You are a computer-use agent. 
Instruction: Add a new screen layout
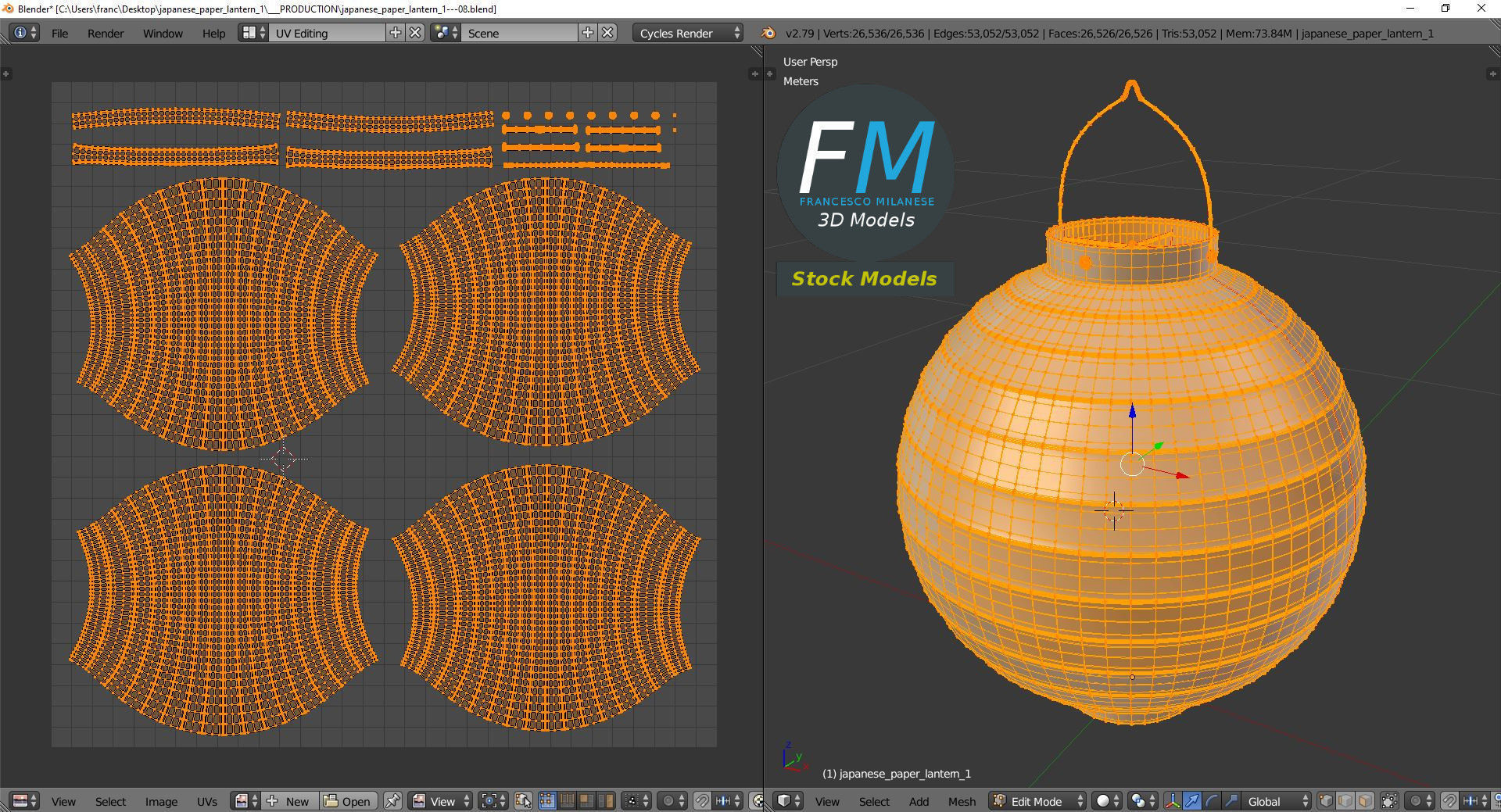(396, 33)
